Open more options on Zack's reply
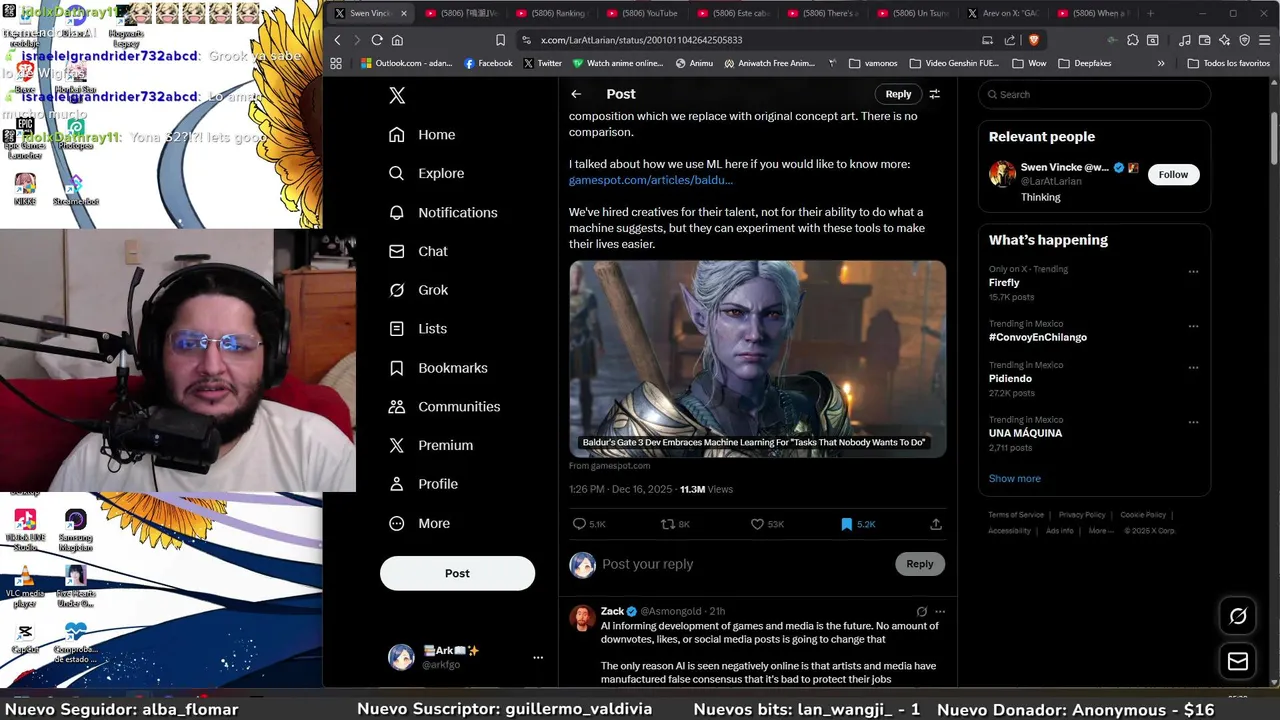The image size is (1280, 720). click(x=939, y=611)
